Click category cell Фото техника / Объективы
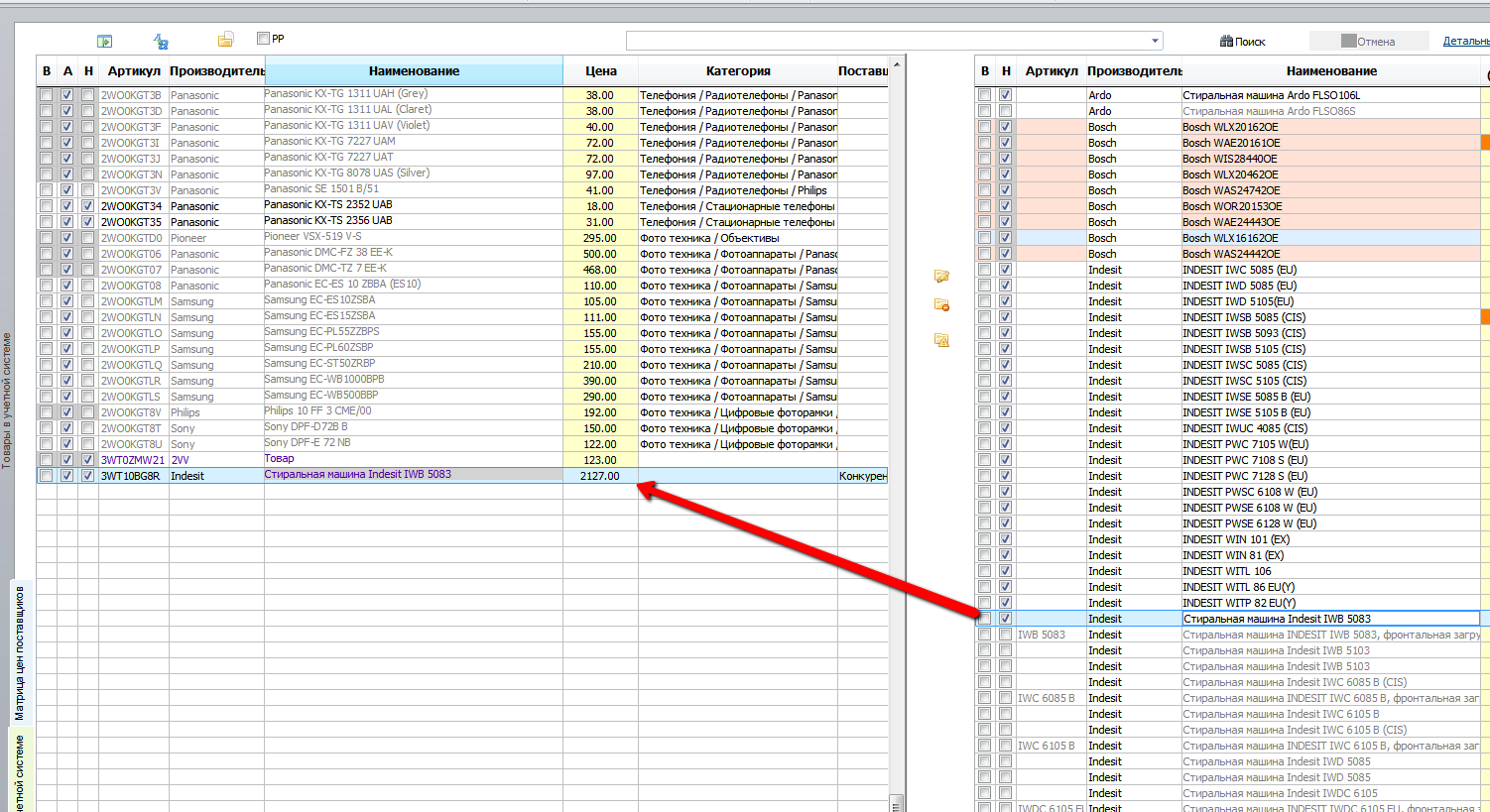Viewport: 1490px width, 812px height. [x=738, y=238]
